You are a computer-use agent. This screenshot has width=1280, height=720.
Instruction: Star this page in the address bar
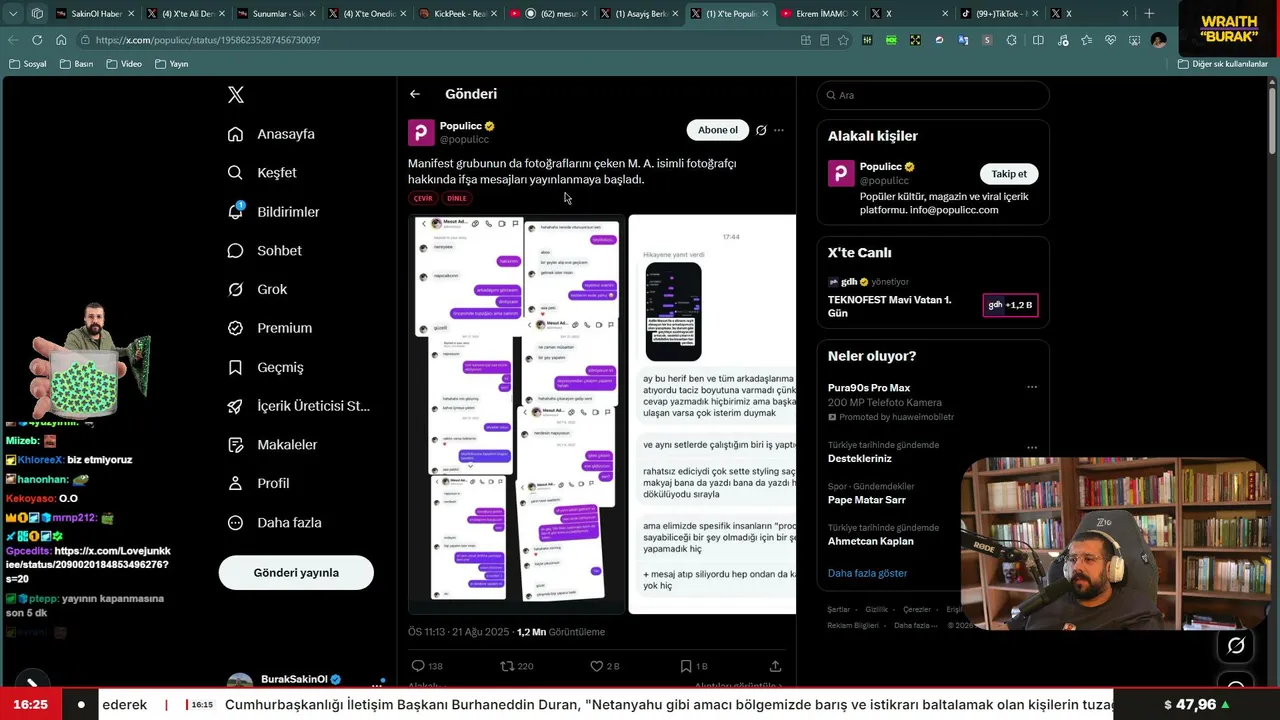coord(843,40)
